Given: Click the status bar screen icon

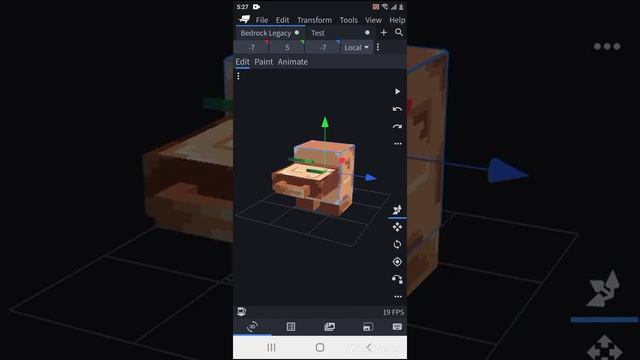Looking at the screenshot, I should [242, 312].
